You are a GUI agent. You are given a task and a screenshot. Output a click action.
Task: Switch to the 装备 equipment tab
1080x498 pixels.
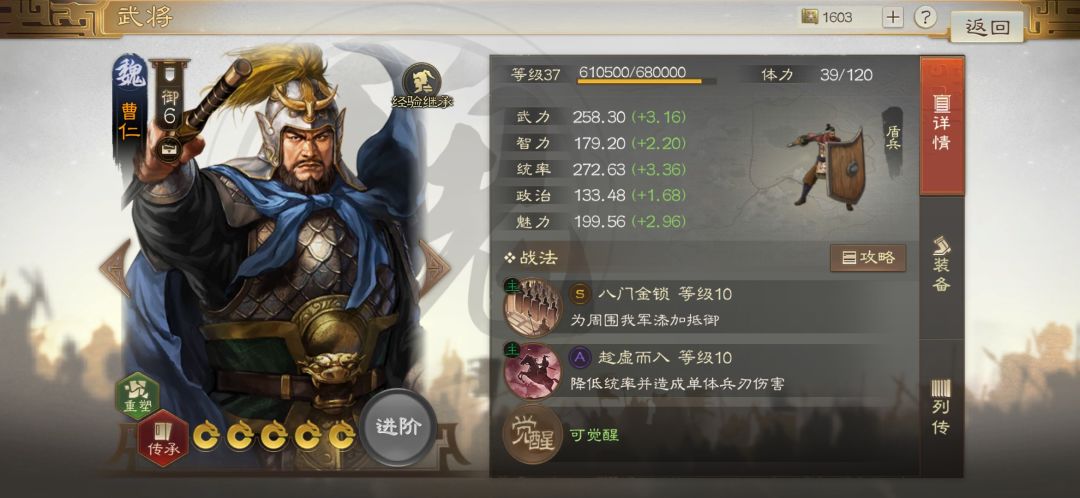(942, 266)
